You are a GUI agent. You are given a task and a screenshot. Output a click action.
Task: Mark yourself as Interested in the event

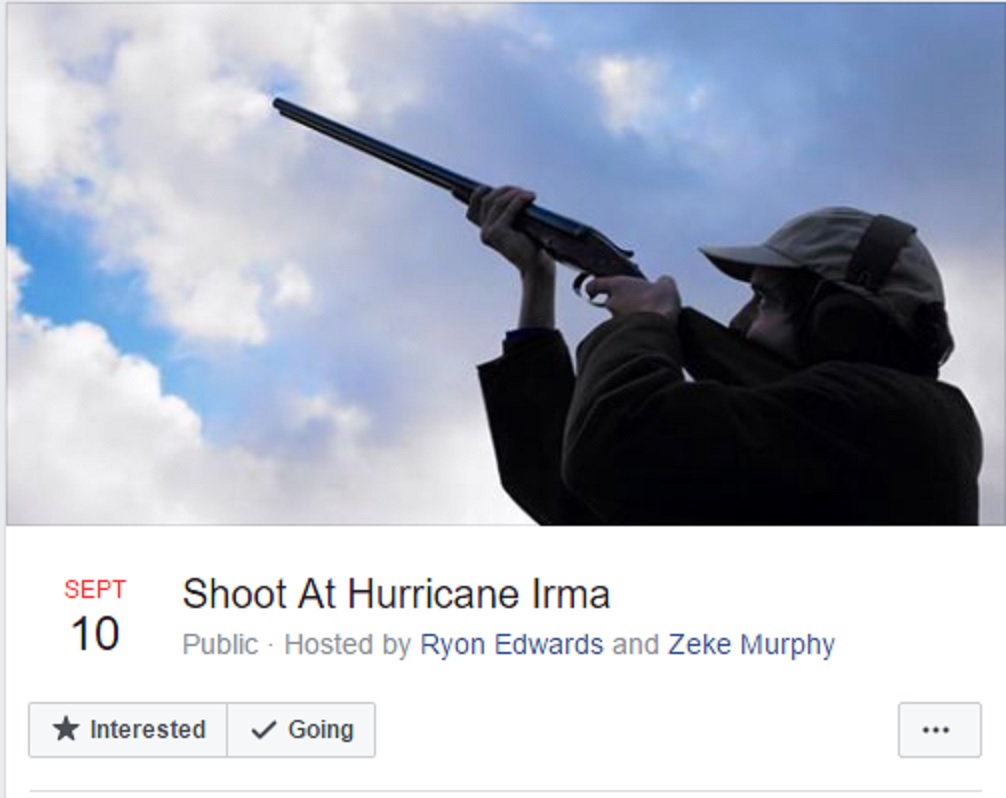pos(128,730)
